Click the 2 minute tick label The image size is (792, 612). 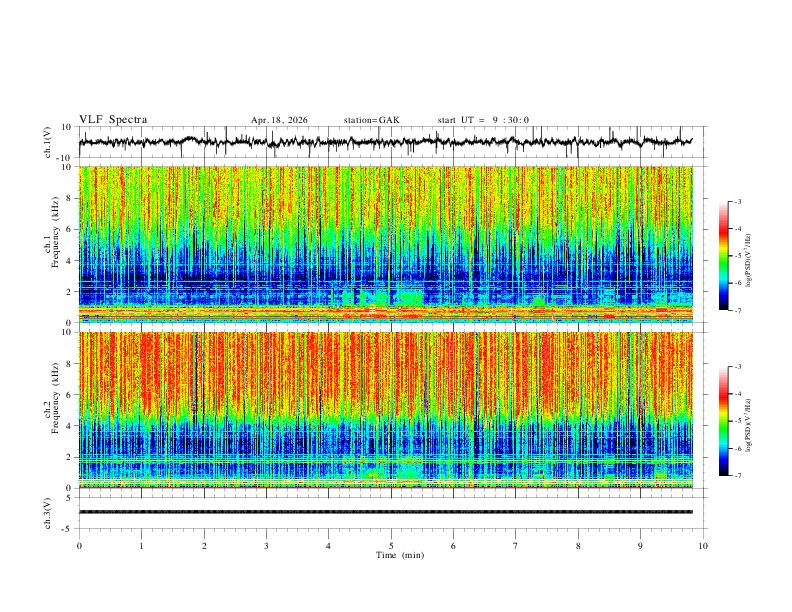(x=204, y=546)
